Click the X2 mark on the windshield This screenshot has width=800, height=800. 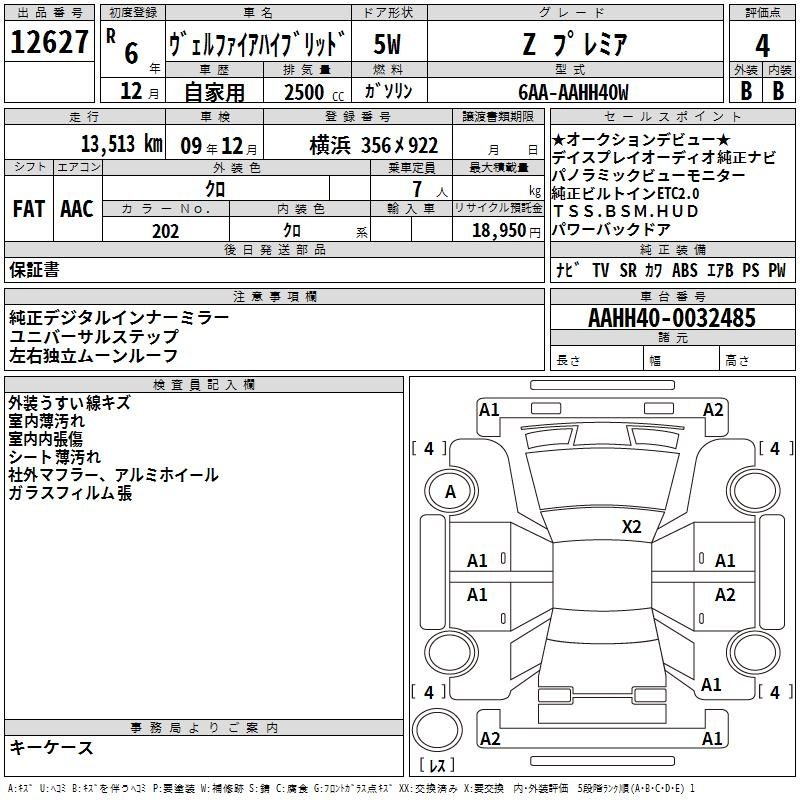pyautogui.click(x=631, y=527)
